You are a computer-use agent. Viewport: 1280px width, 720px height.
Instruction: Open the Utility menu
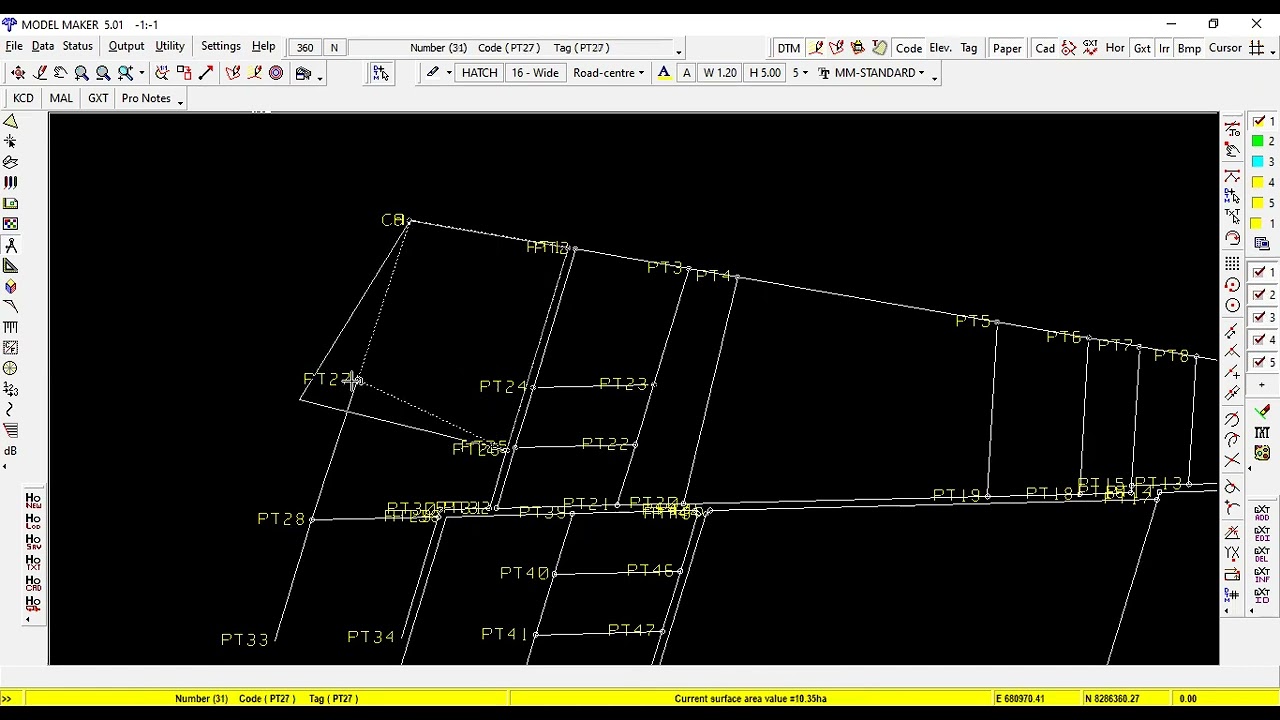169,46
